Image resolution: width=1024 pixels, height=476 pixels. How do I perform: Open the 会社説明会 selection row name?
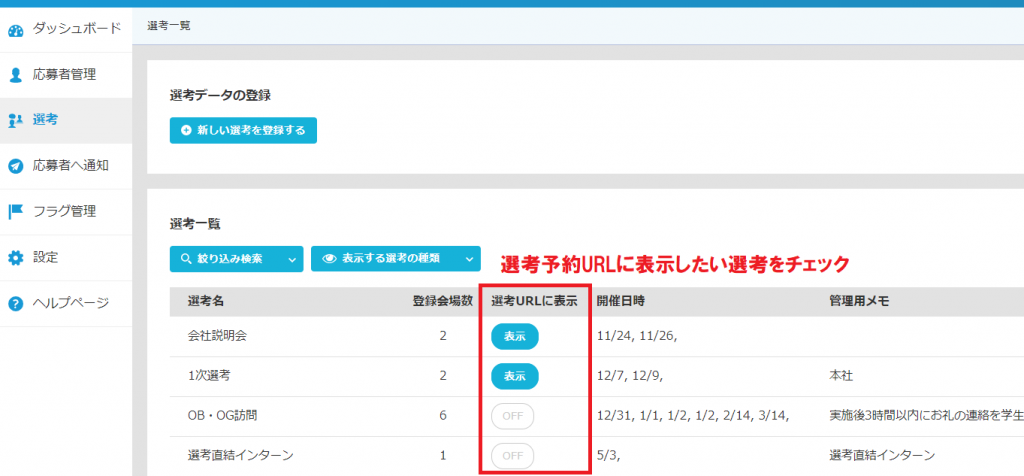(217, 336)
